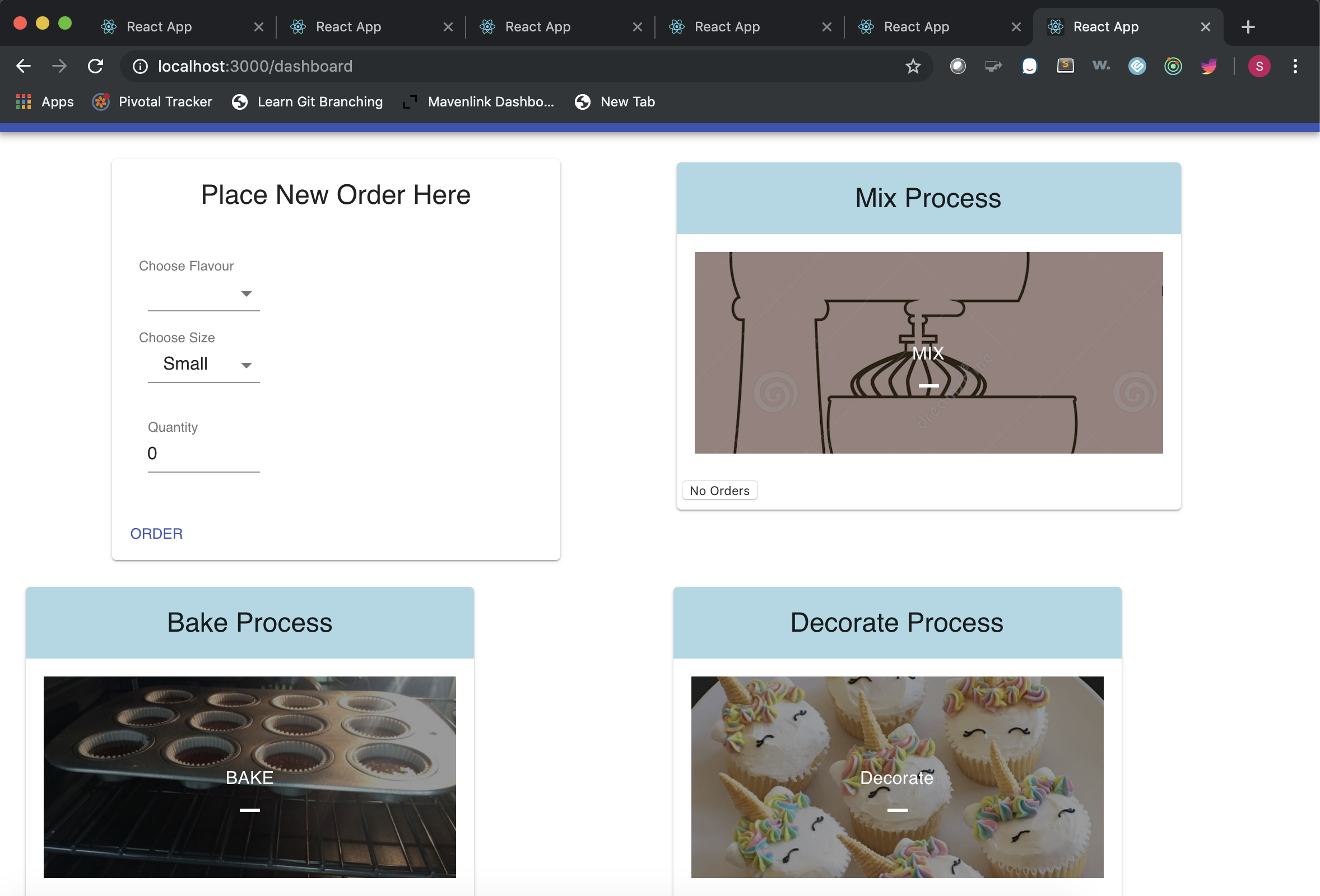
Task: Click the browser back arrow
Action: 23,67
